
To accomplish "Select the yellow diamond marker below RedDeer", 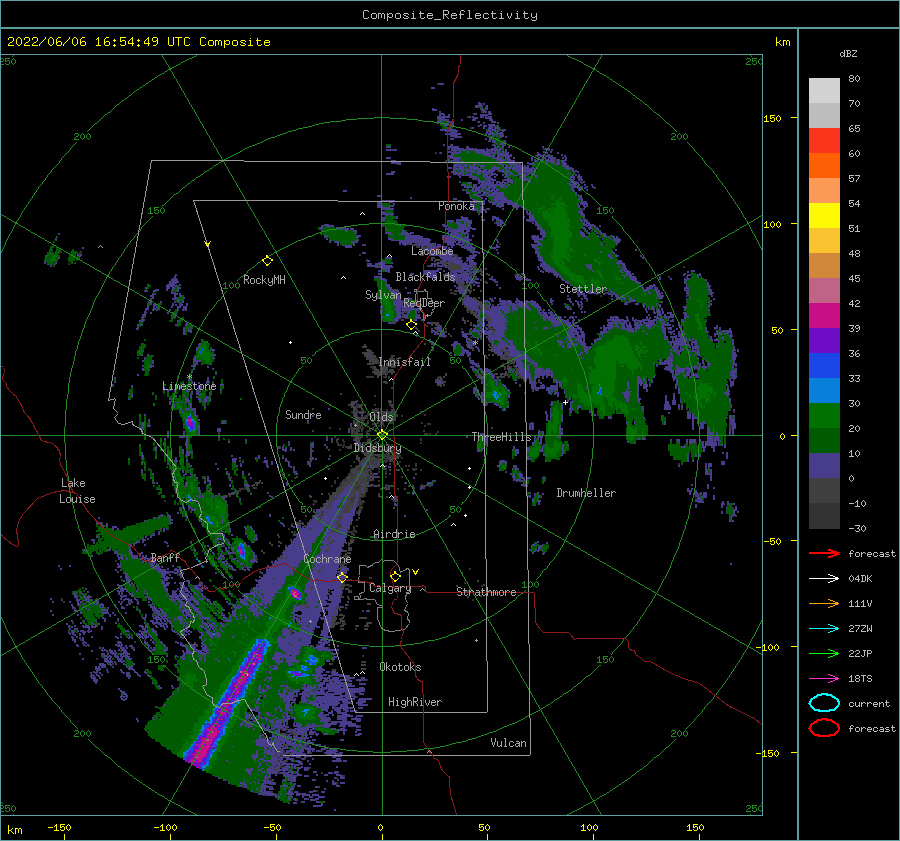I will (411, 325).
